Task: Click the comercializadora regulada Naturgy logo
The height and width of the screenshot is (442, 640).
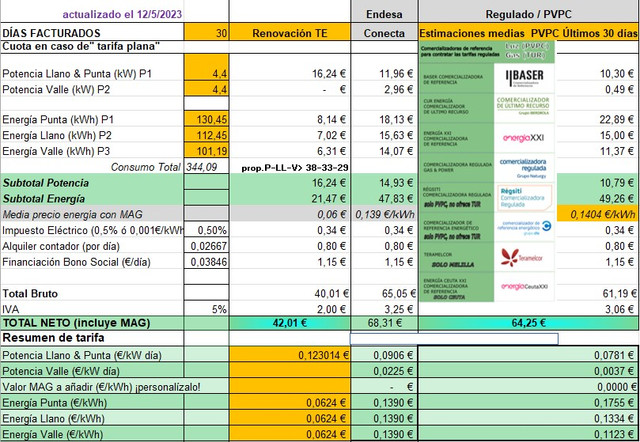Action: tap(524, 168)
